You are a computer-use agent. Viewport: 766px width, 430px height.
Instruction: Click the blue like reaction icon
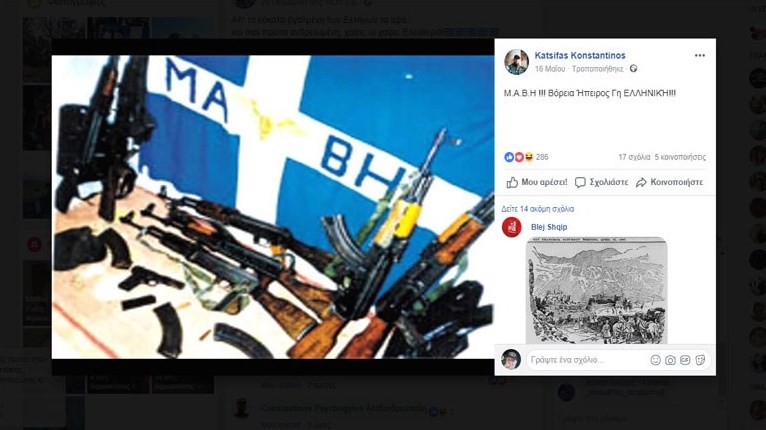click(509, 157)
